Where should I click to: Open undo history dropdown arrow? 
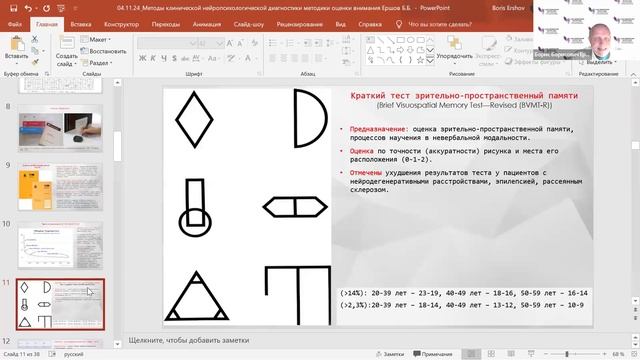click(x=36, y=8)
